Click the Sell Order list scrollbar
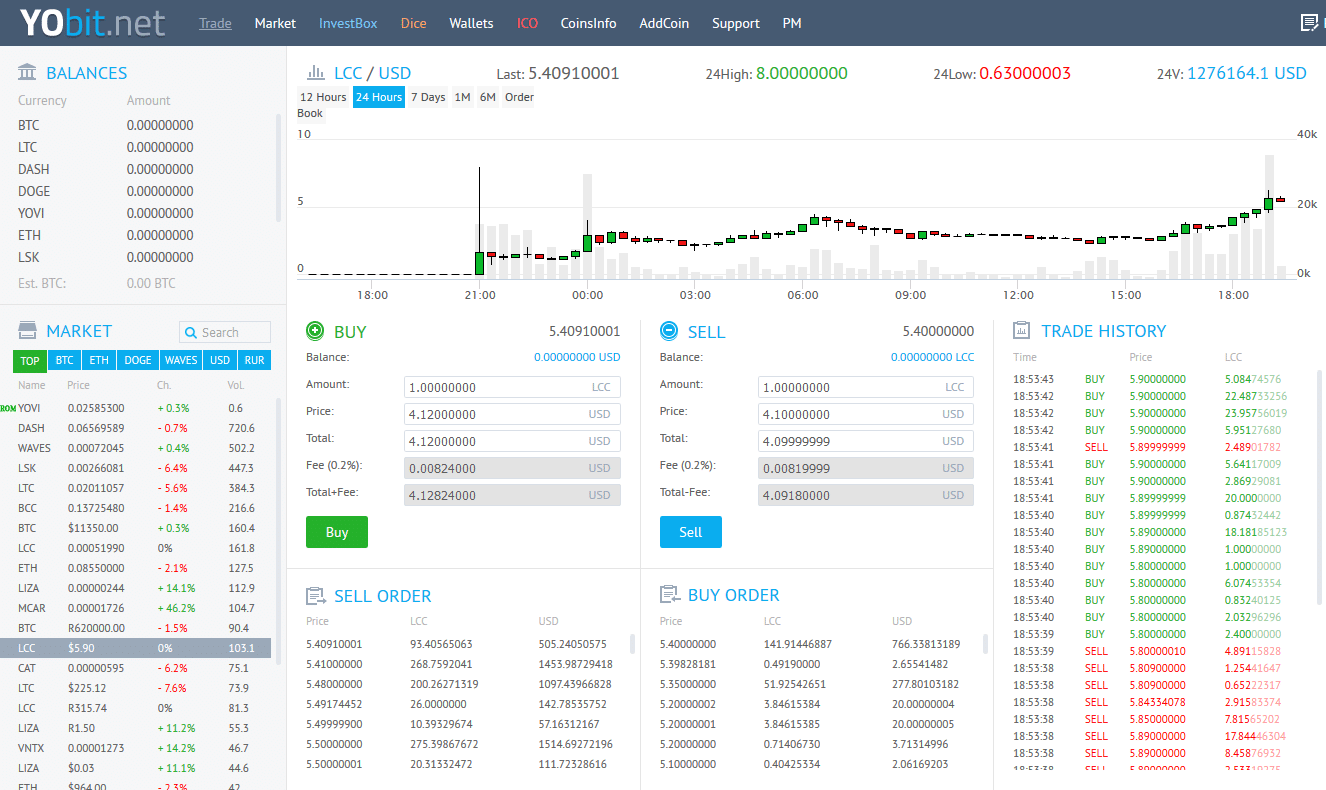This screenshot has width=1326, height=790. tap(632, 643)
